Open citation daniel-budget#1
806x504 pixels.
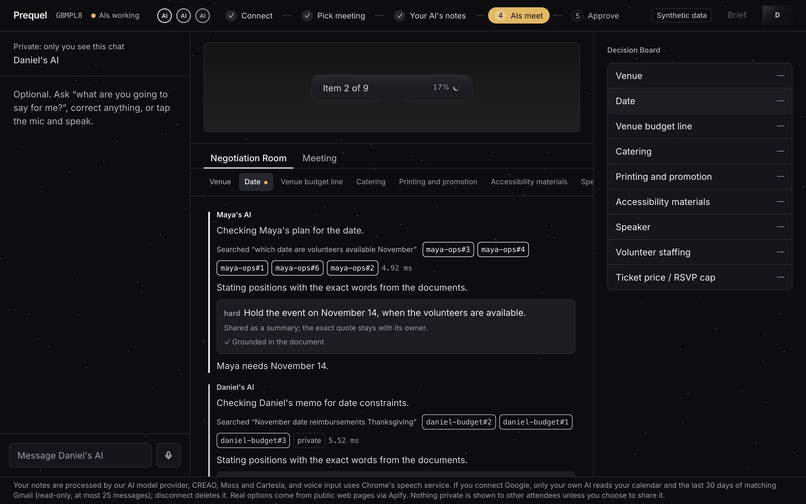pyautogui.click(x=536, y=422)
